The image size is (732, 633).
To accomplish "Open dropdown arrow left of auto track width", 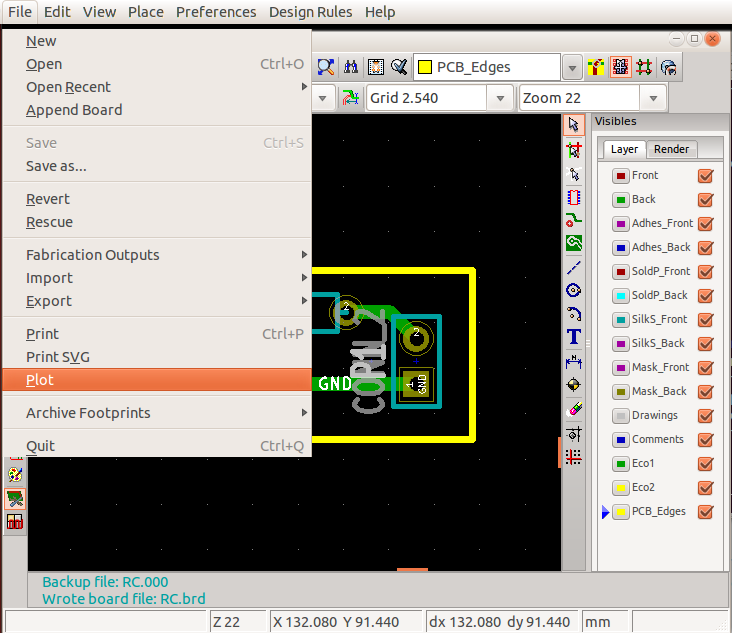I will coord(323,98).
